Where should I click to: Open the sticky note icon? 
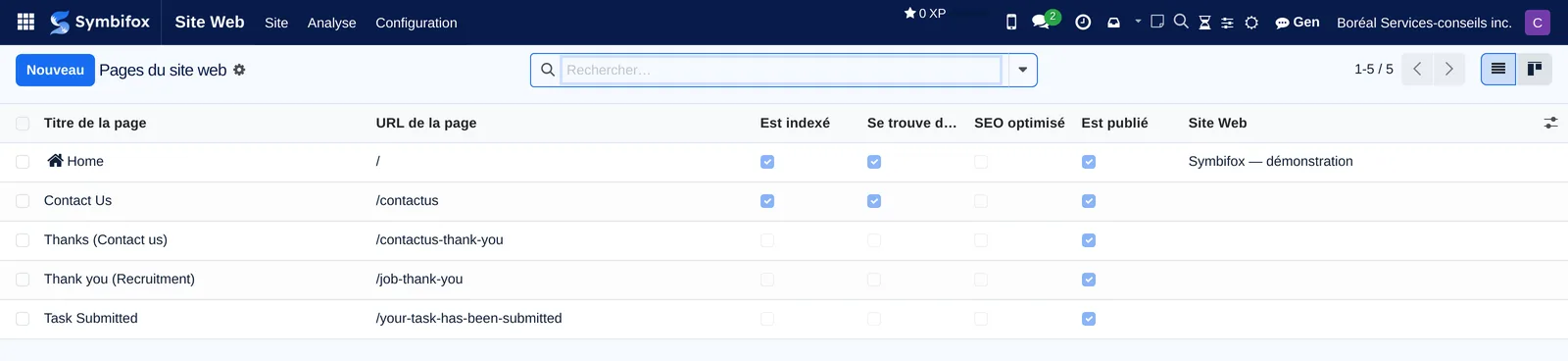[1157, 22]
